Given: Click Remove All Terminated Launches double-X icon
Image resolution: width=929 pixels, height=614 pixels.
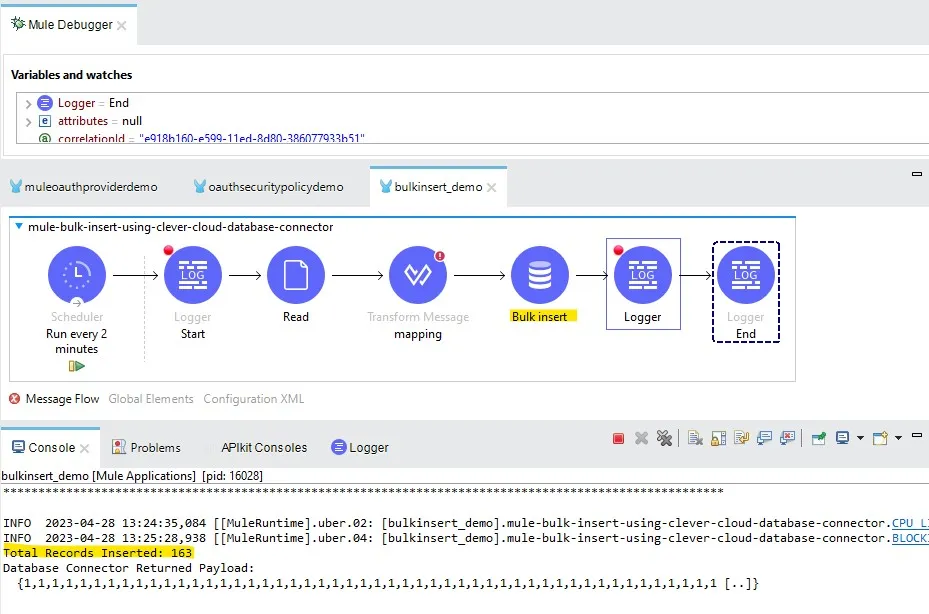Looking at the screenshot, I should pyautogui.click(x=664, y=439).
